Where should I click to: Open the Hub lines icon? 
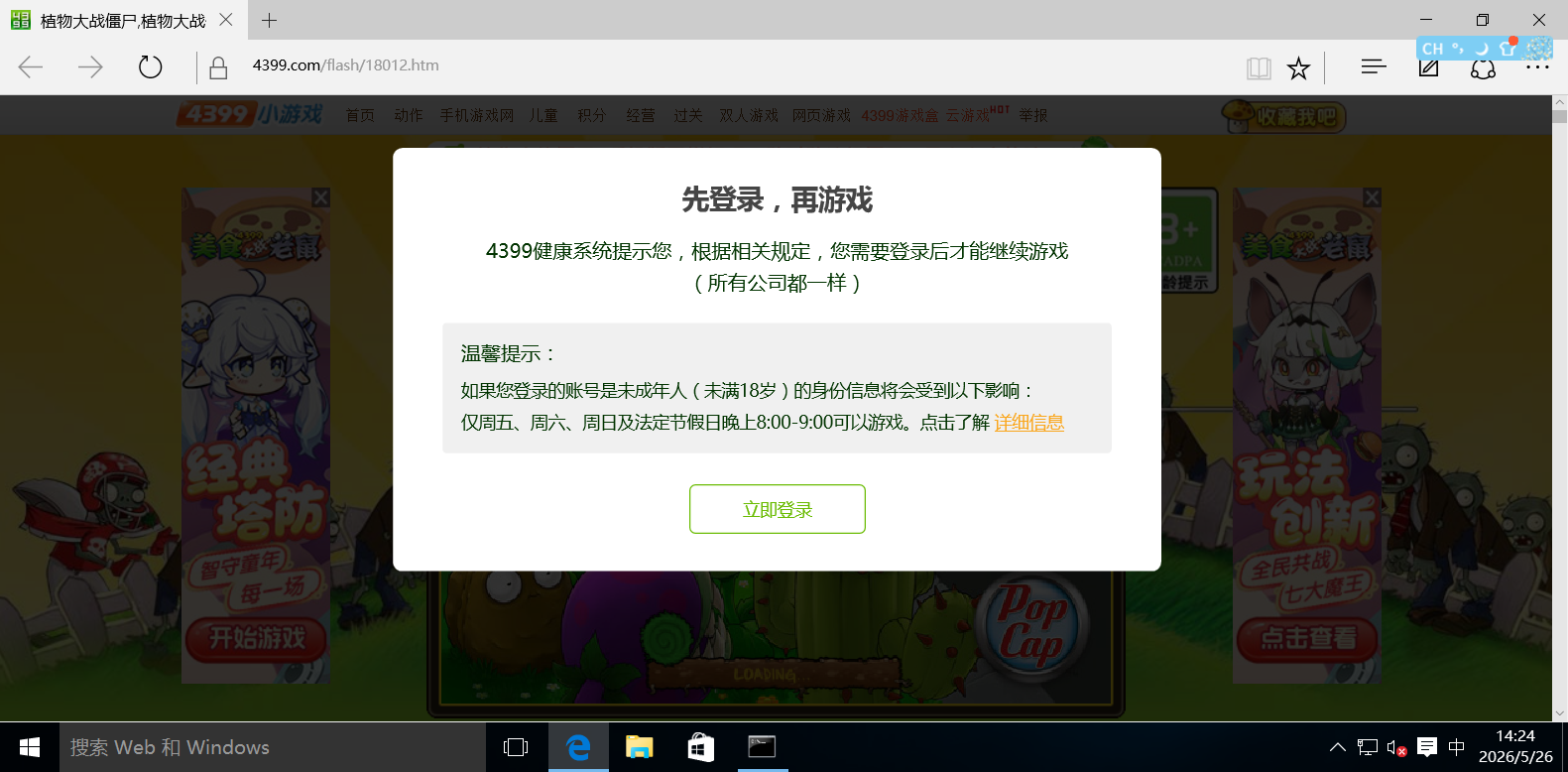pos(1374,66)
